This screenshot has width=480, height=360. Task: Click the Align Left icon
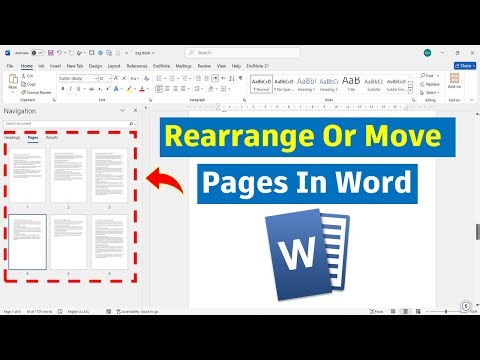159,89
